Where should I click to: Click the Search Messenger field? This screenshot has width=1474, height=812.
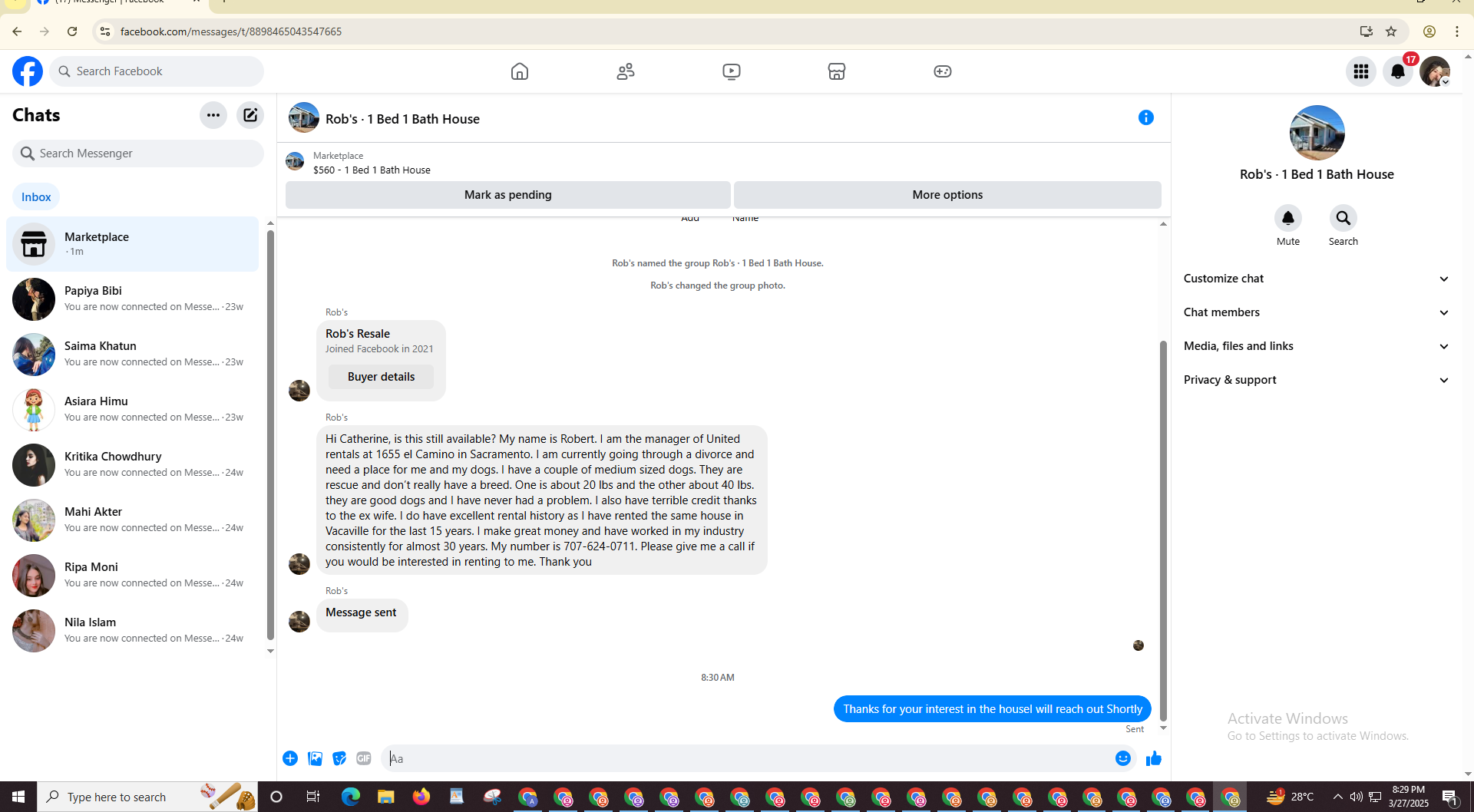click(x=138, y=153)
